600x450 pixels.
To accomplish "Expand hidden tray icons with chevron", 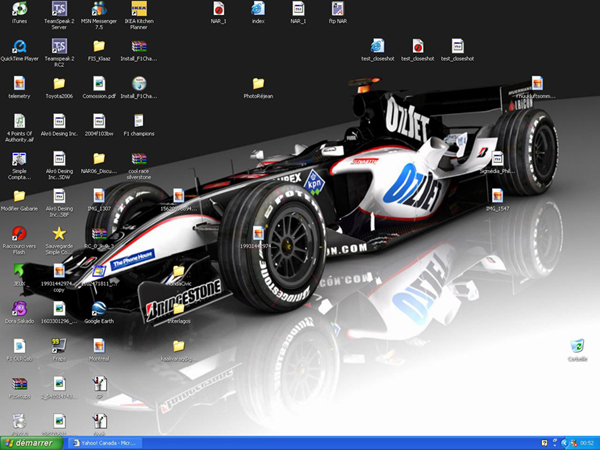I will coord(564,443).
